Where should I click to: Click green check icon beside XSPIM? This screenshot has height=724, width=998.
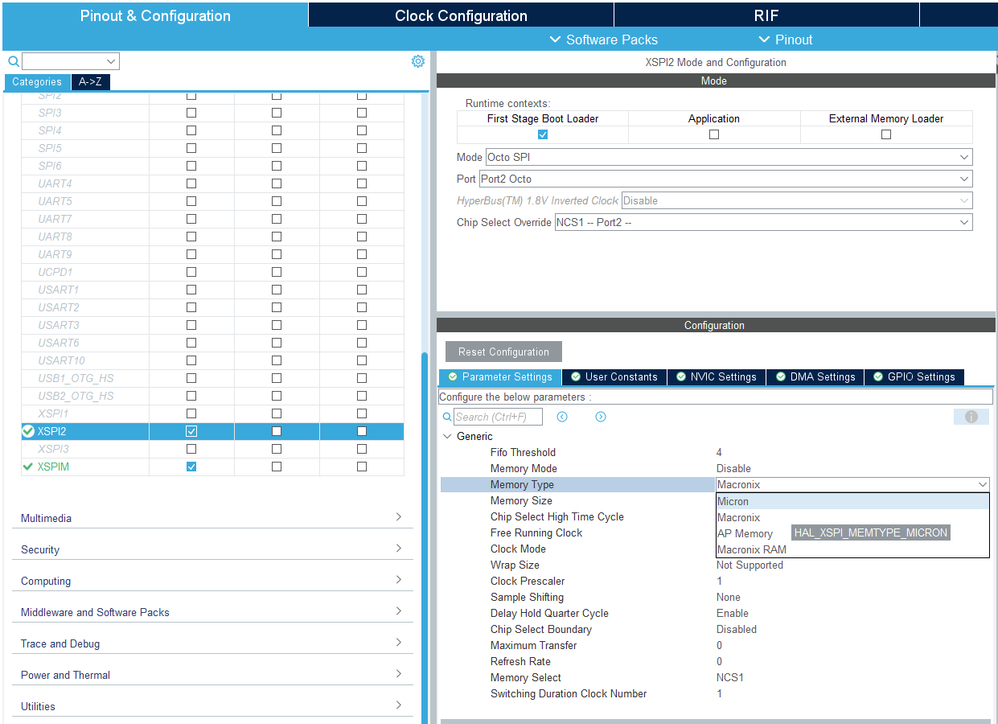click(28, 466)
